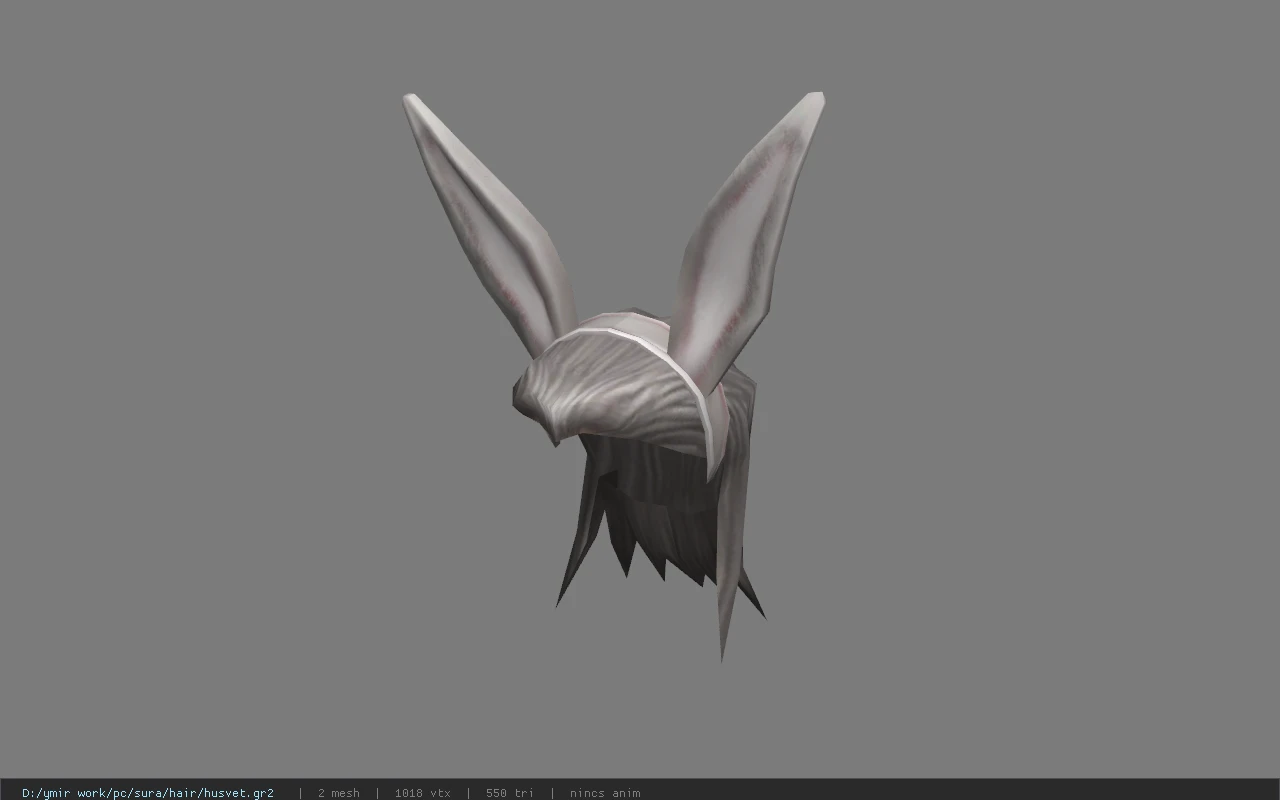
Task: Click the '2 mesh' status entry
Action: point(338,793)
